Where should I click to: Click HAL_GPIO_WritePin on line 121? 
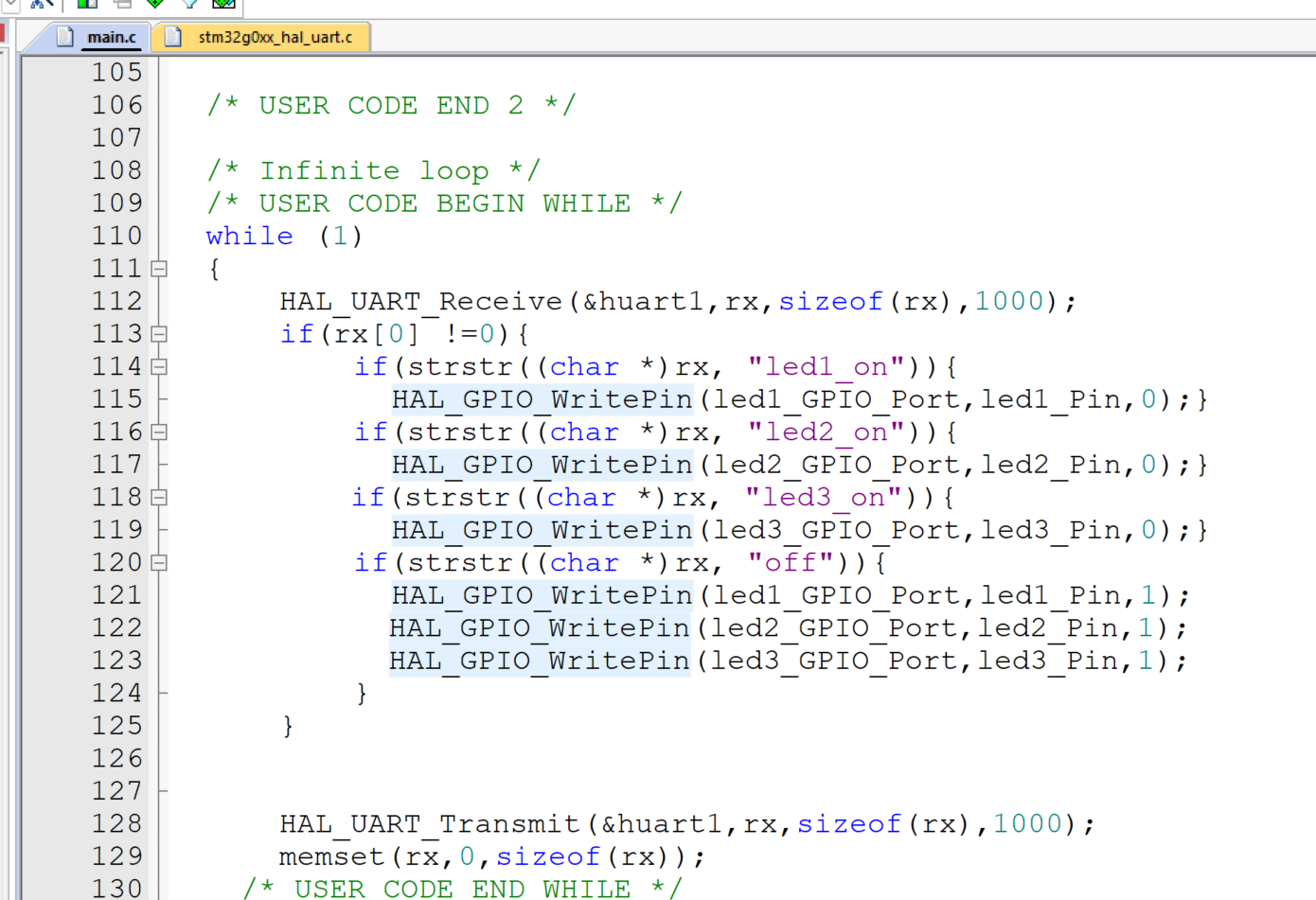point(542,595)
